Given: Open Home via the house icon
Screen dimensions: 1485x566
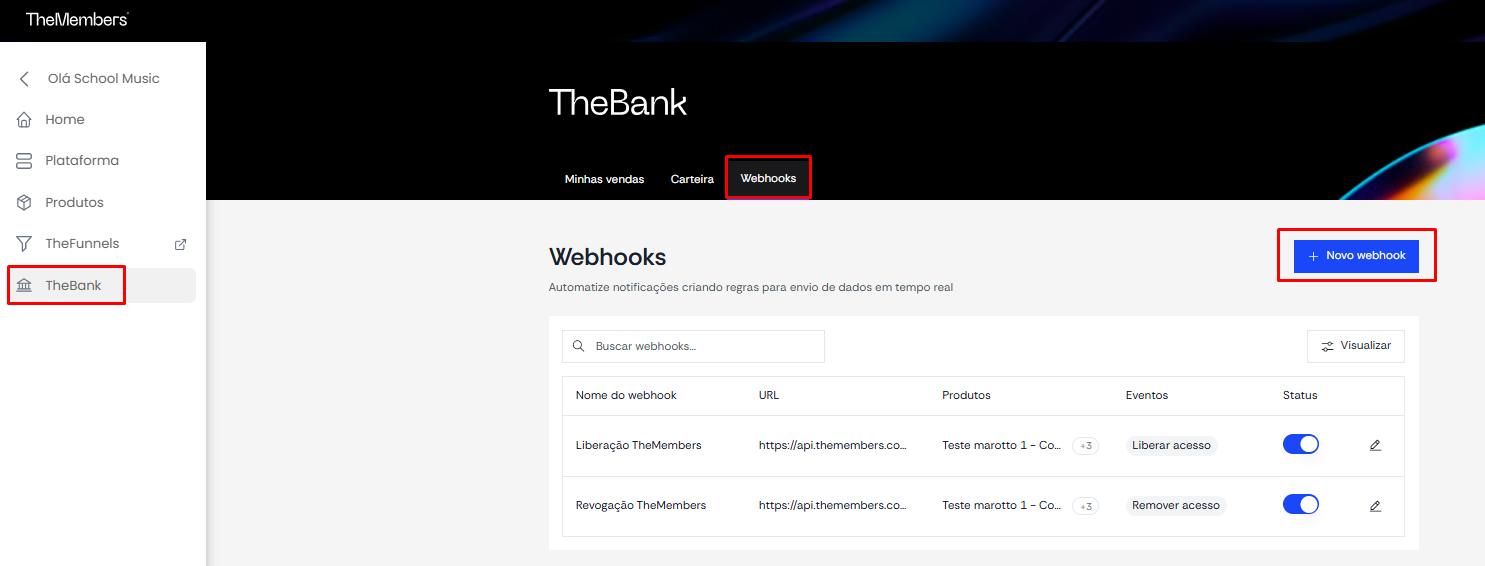Looking at the screenshot, I should pos(24,120).
